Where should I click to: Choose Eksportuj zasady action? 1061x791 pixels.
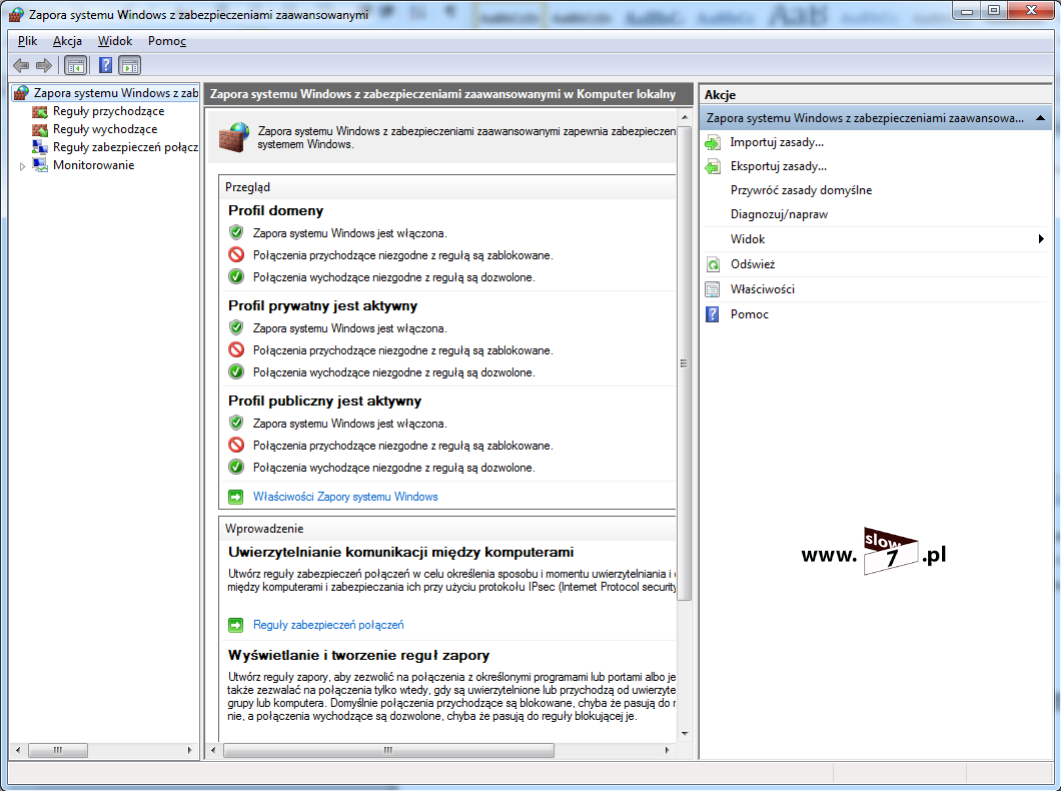pyautogui.click(x=778, y=166)
